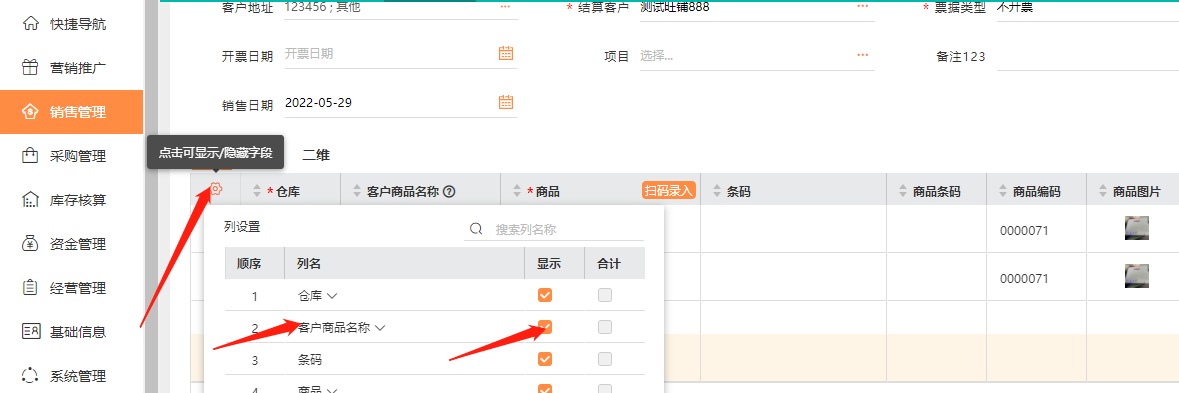Click help icon beside 客户商品名称 header
Screen dimensions: 1179x393
click(x=449, y=192)
